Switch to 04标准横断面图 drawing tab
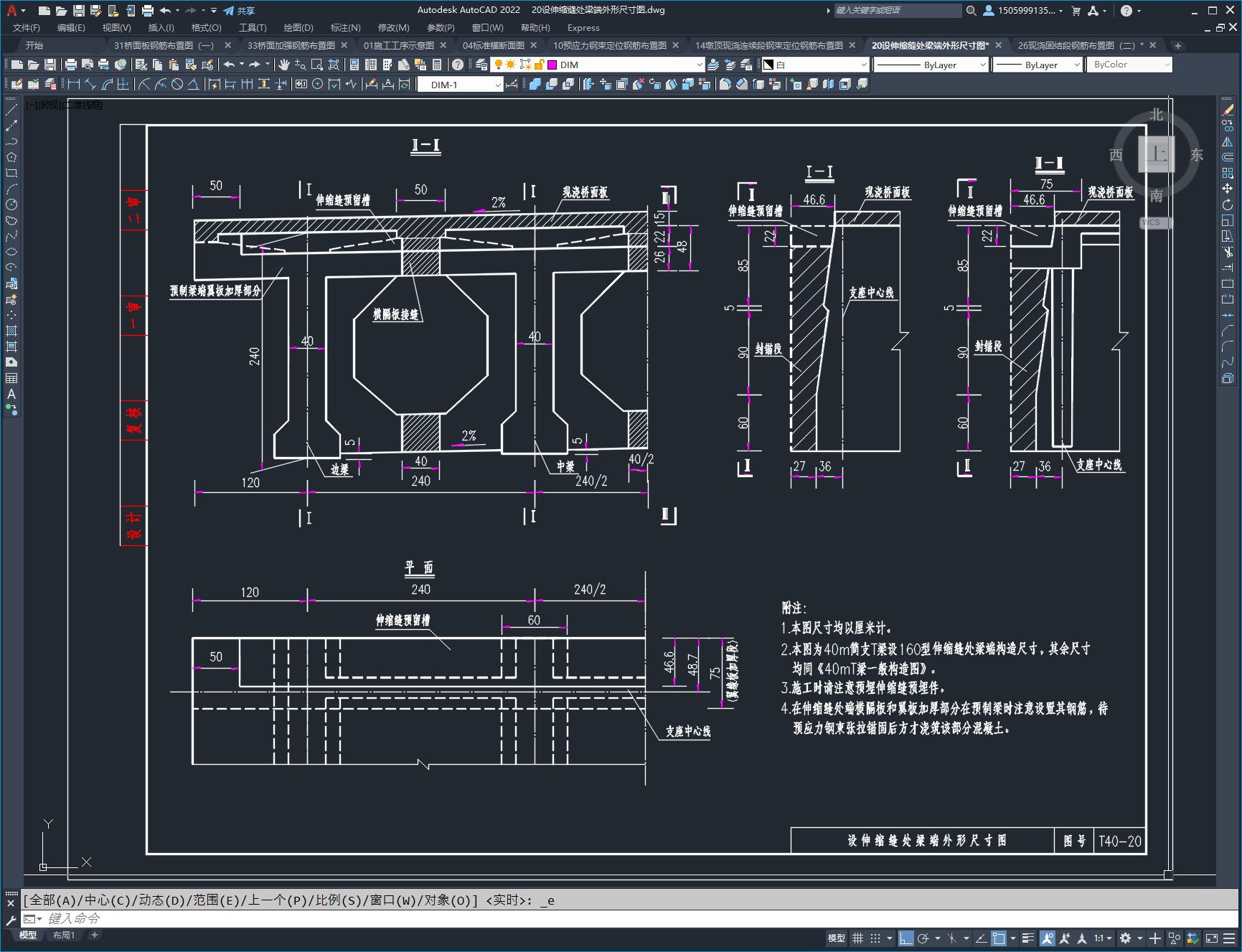The image size is (1242, 952). tap(493, 45)
